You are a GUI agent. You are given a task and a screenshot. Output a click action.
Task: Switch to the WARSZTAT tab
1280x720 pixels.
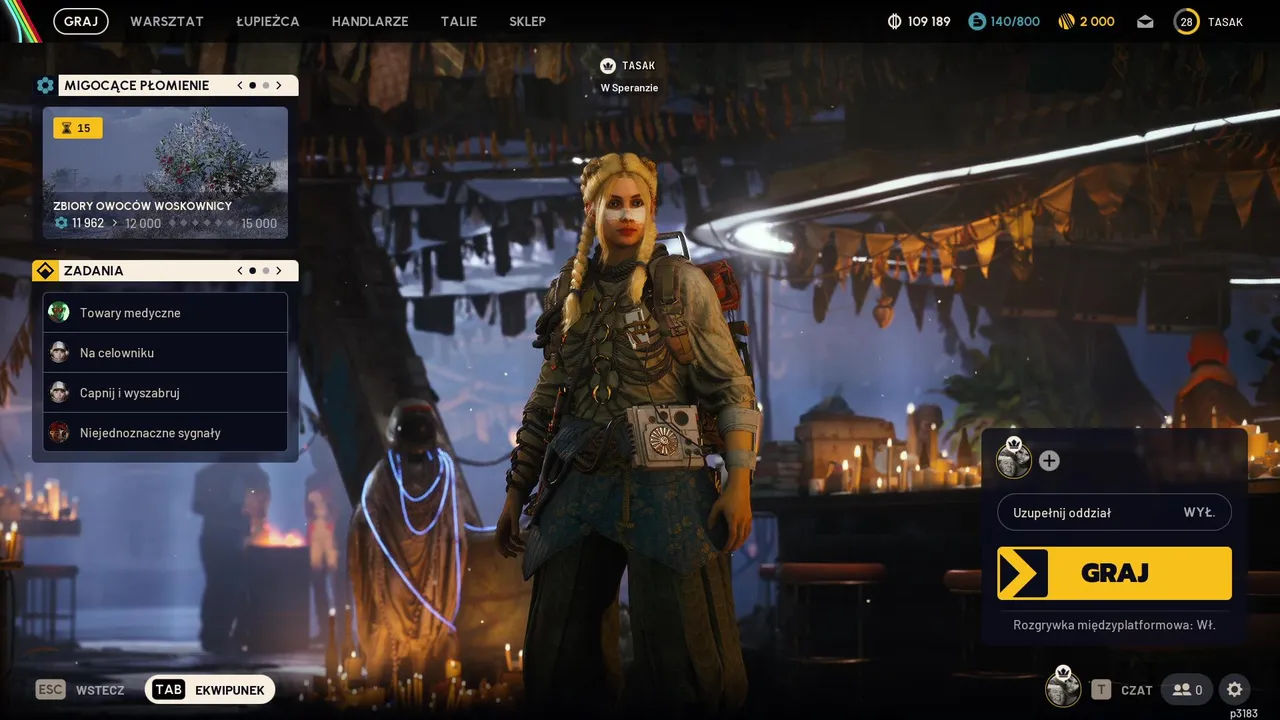coord(167,21)
